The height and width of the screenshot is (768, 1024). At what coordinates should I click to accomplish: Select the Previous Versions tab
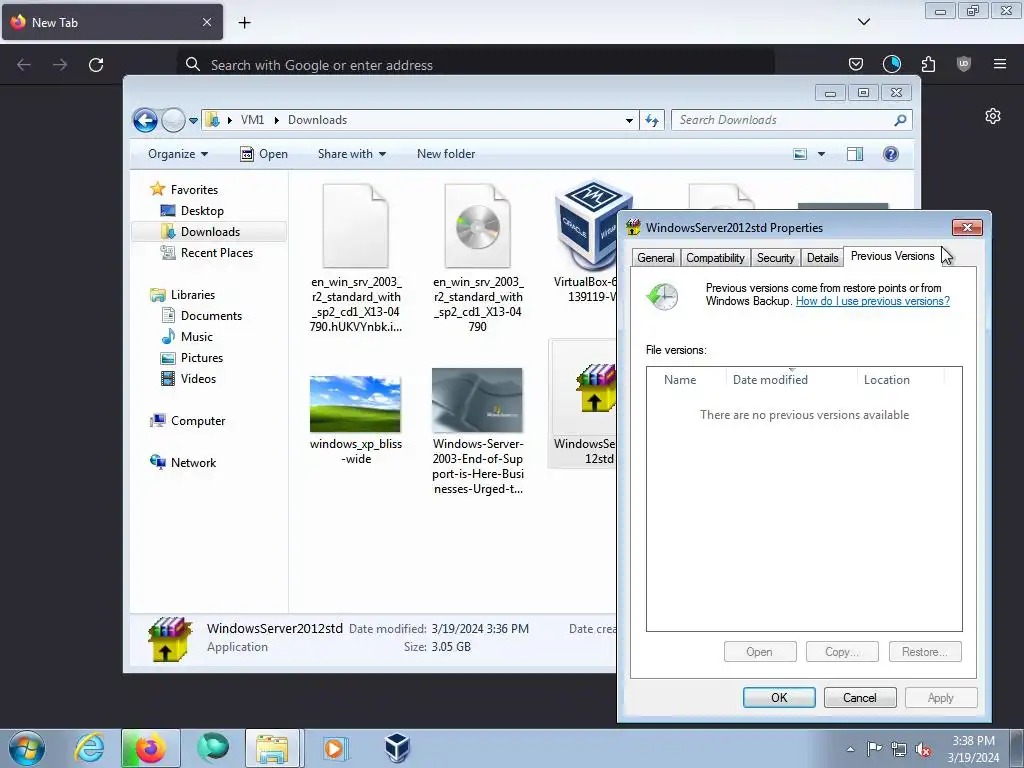pyautogui.click(x=892, y=256)
